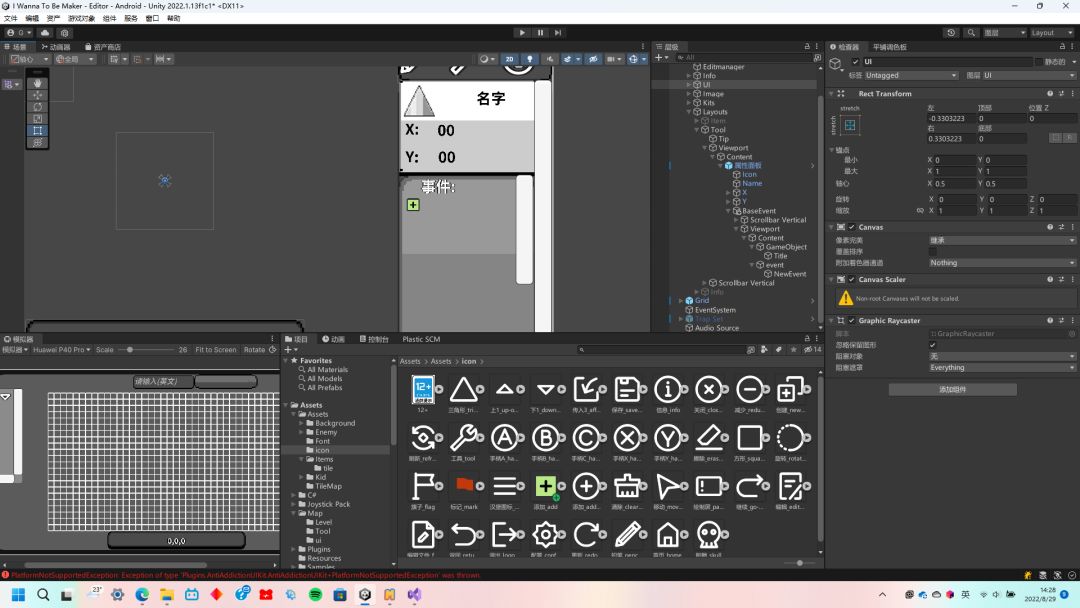Uncheck the Graphic Raycaster ignore reversed graphics box

coord(932,345)
